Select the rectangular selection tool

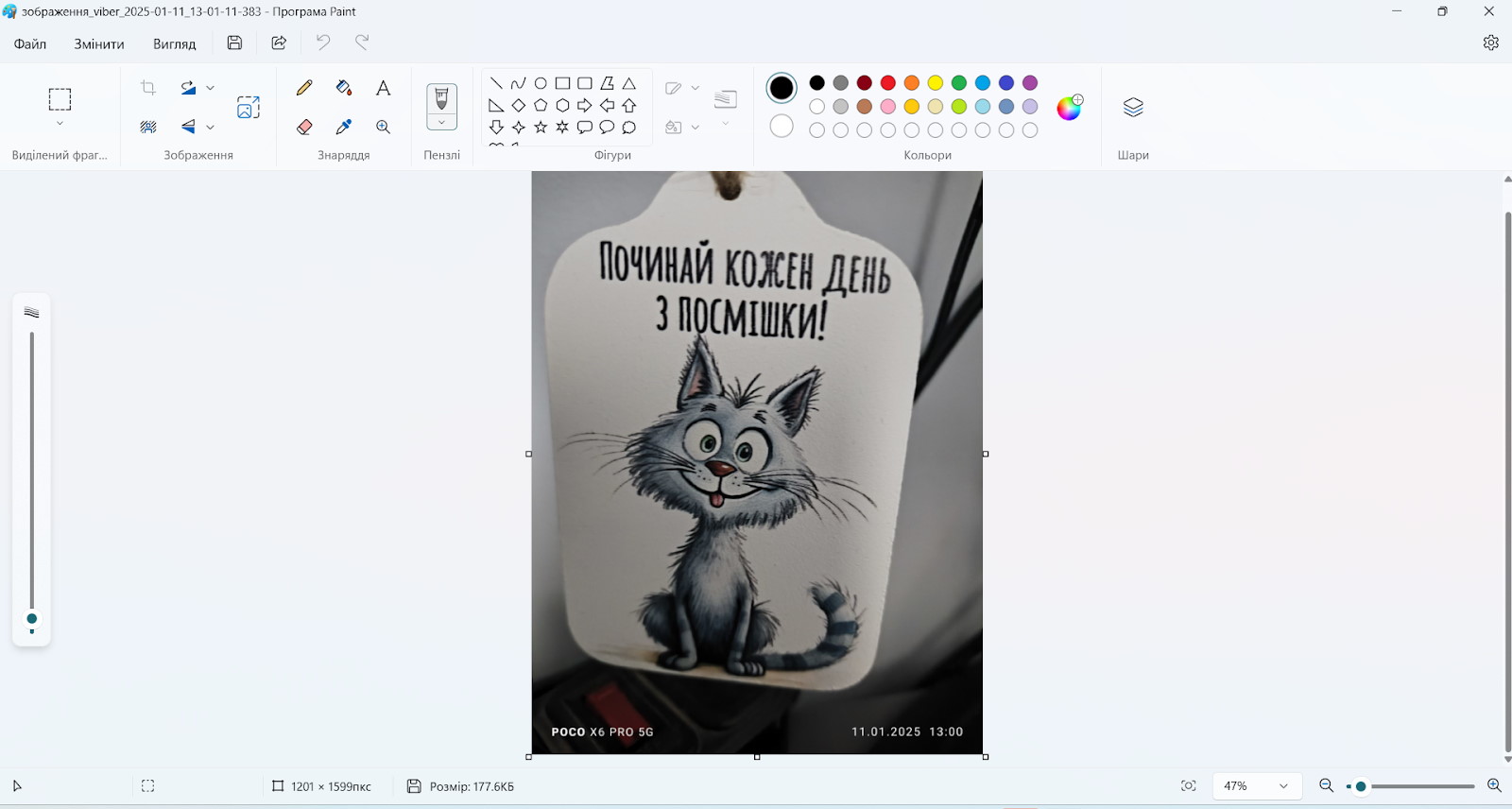[x=60, y=99]
